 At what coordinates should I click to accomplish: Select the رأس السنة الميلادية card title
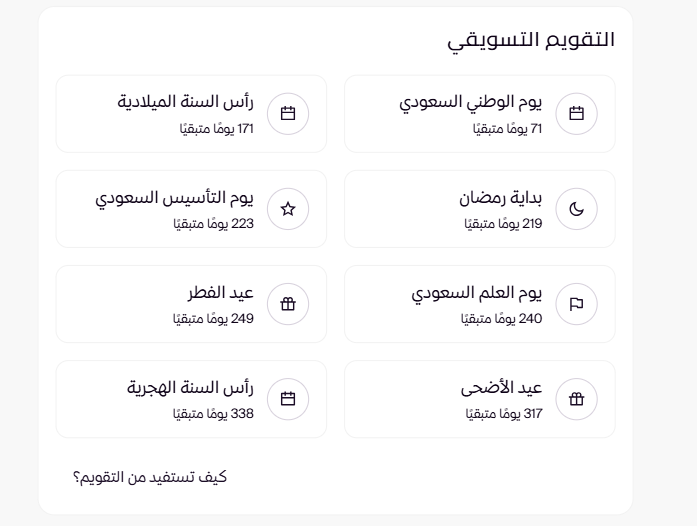click(x=186, y=102)
